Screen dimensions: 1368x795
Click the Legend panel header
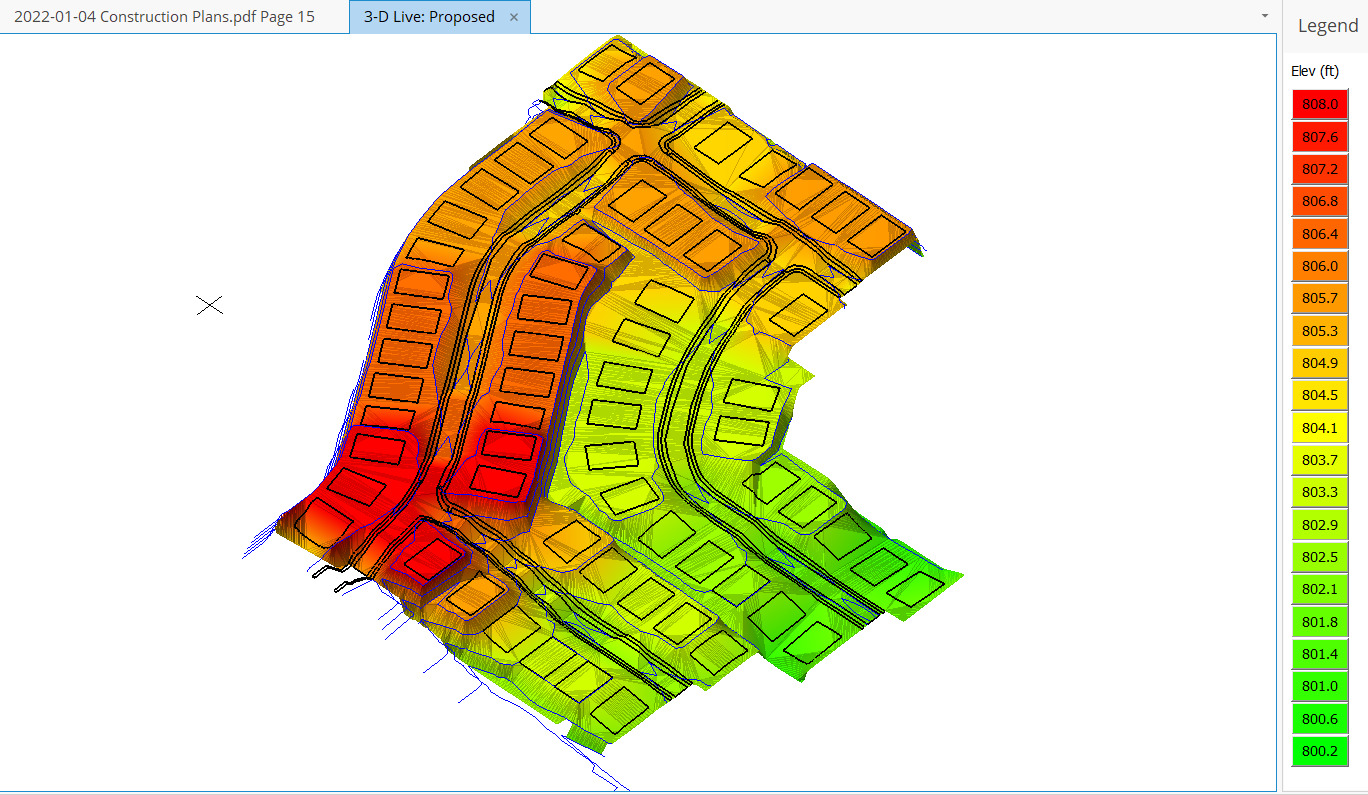[1327, 26]
